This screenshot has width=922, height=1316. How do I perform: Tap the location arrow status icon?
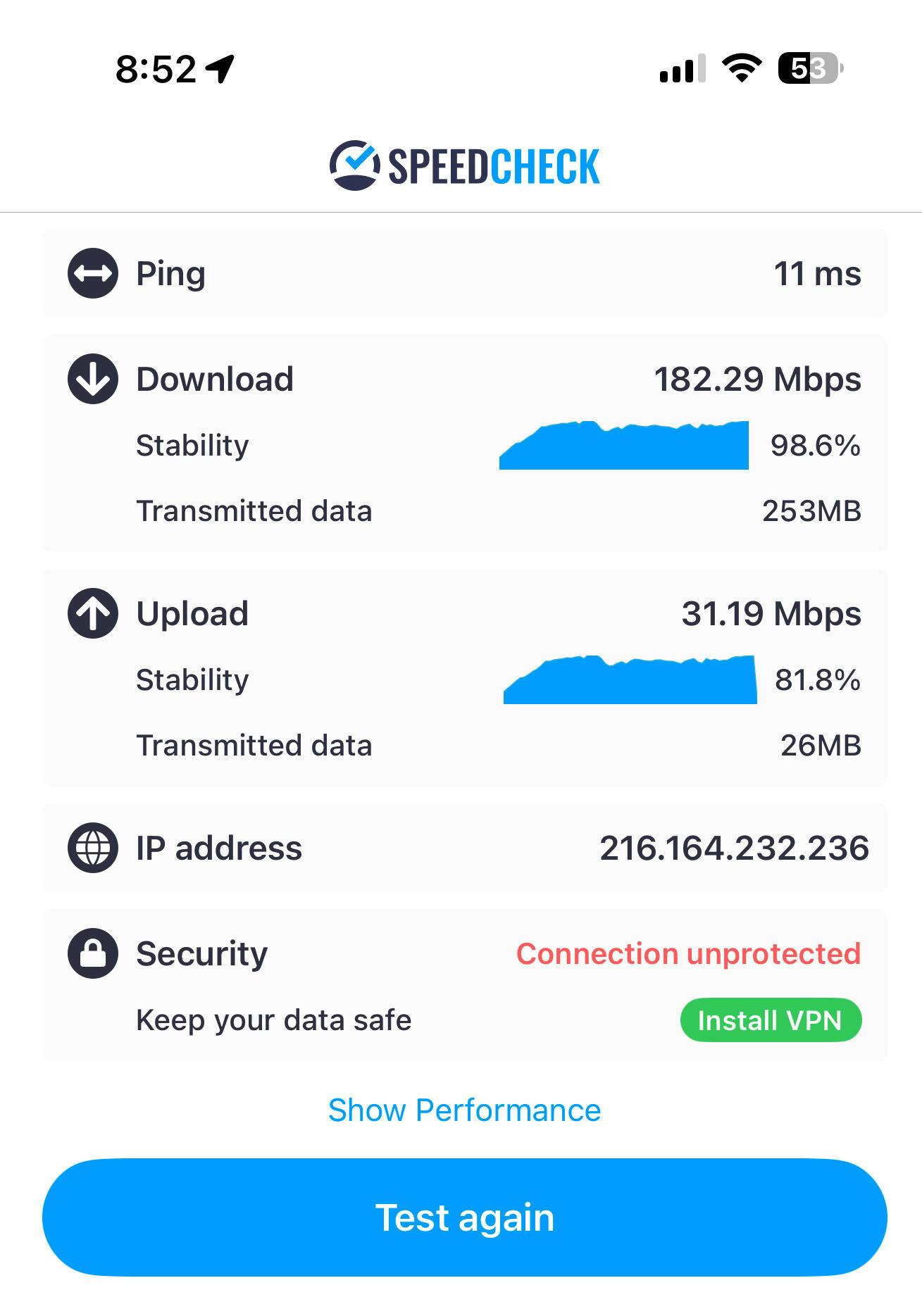click(220, 68)
